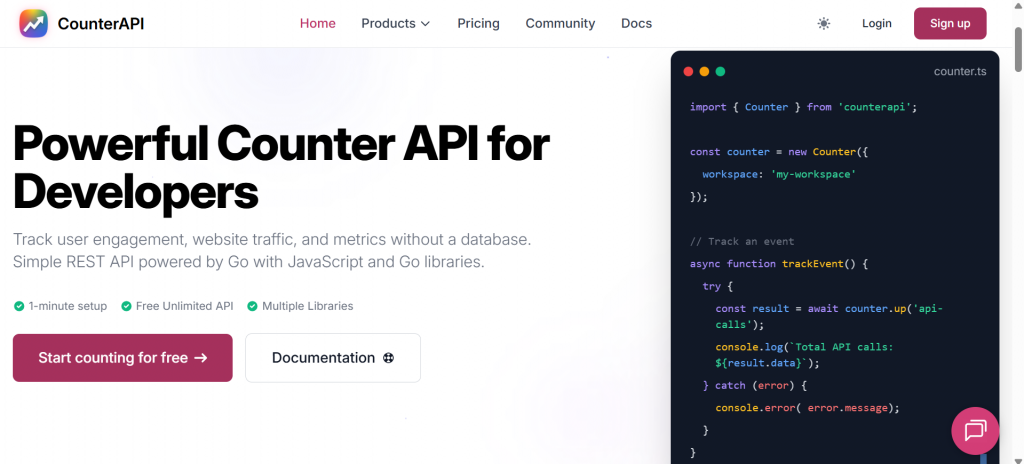Click the "Multiple Libraries" text
Screen dimensions: 1024x464
(x=308, y=306)
